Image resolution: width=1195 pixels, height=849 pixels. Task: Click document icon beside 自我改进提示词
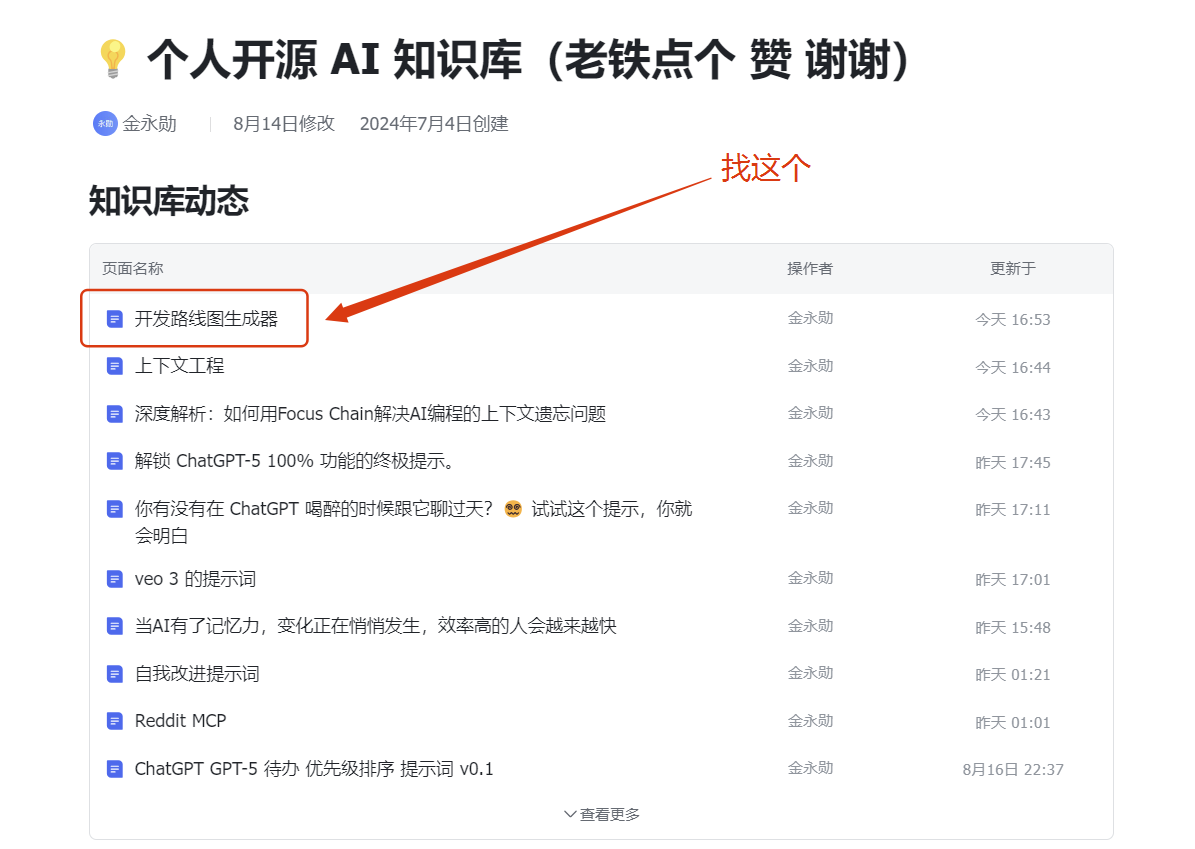(x=114, y=674)
